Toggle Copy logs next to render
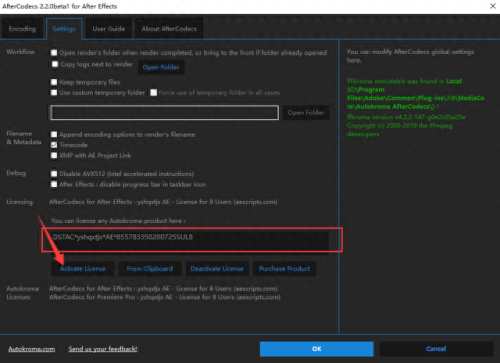 click(55, 64)
